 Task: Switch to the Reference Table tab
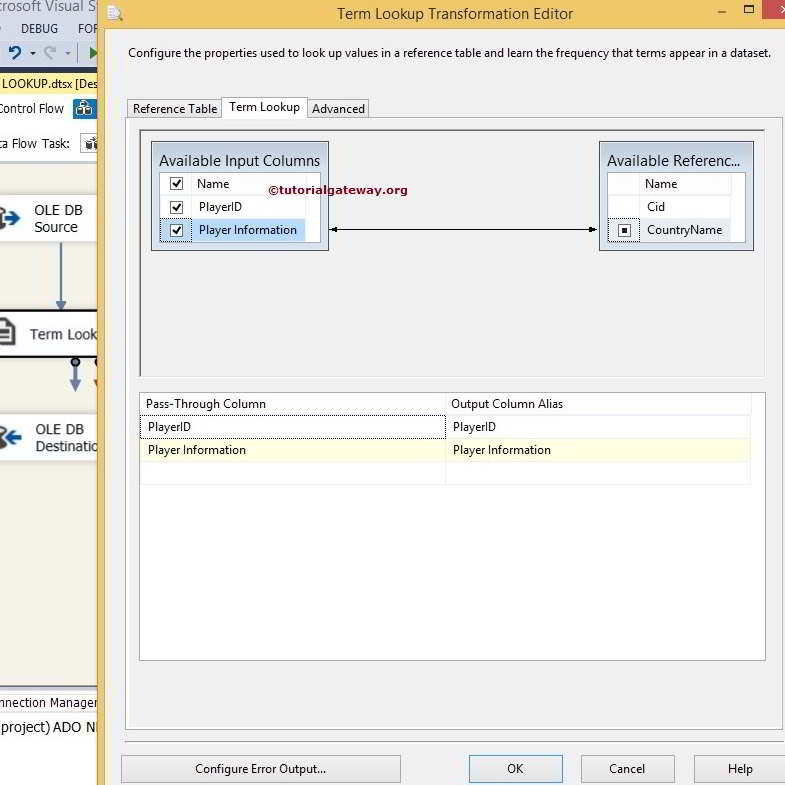(x=175, y=109)
